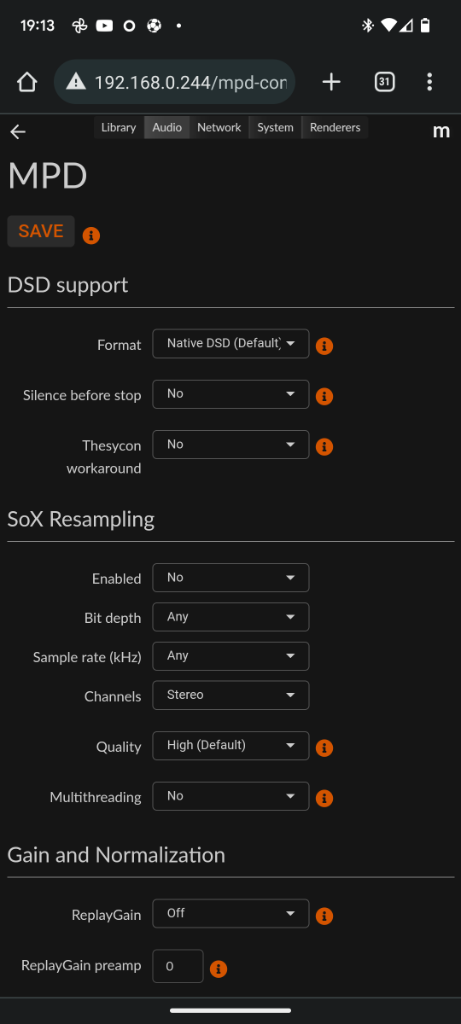Open the Bit depth dropdown
This screenshot has width=461, height=1024.
[230, 617]
